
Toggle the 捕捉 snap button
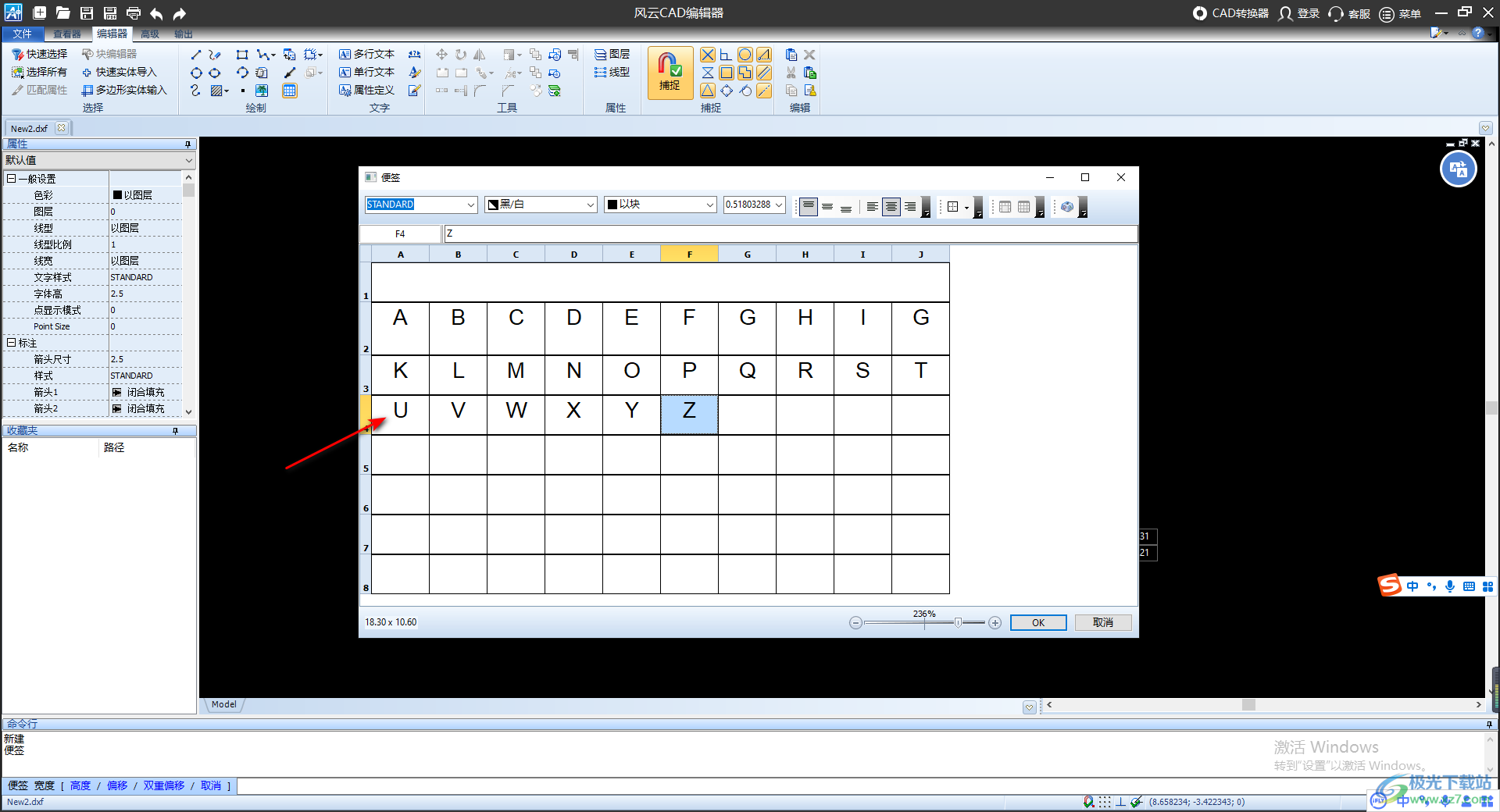tap(670, 73)
